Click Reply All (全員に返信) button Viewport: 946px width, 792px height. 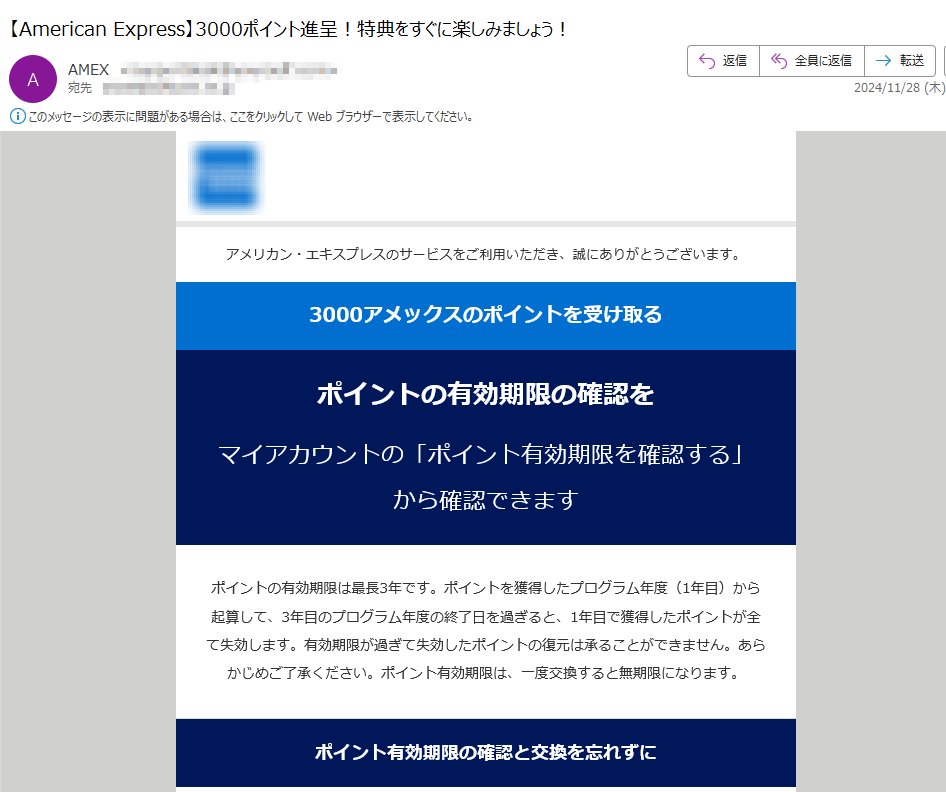tap(811, 61)
